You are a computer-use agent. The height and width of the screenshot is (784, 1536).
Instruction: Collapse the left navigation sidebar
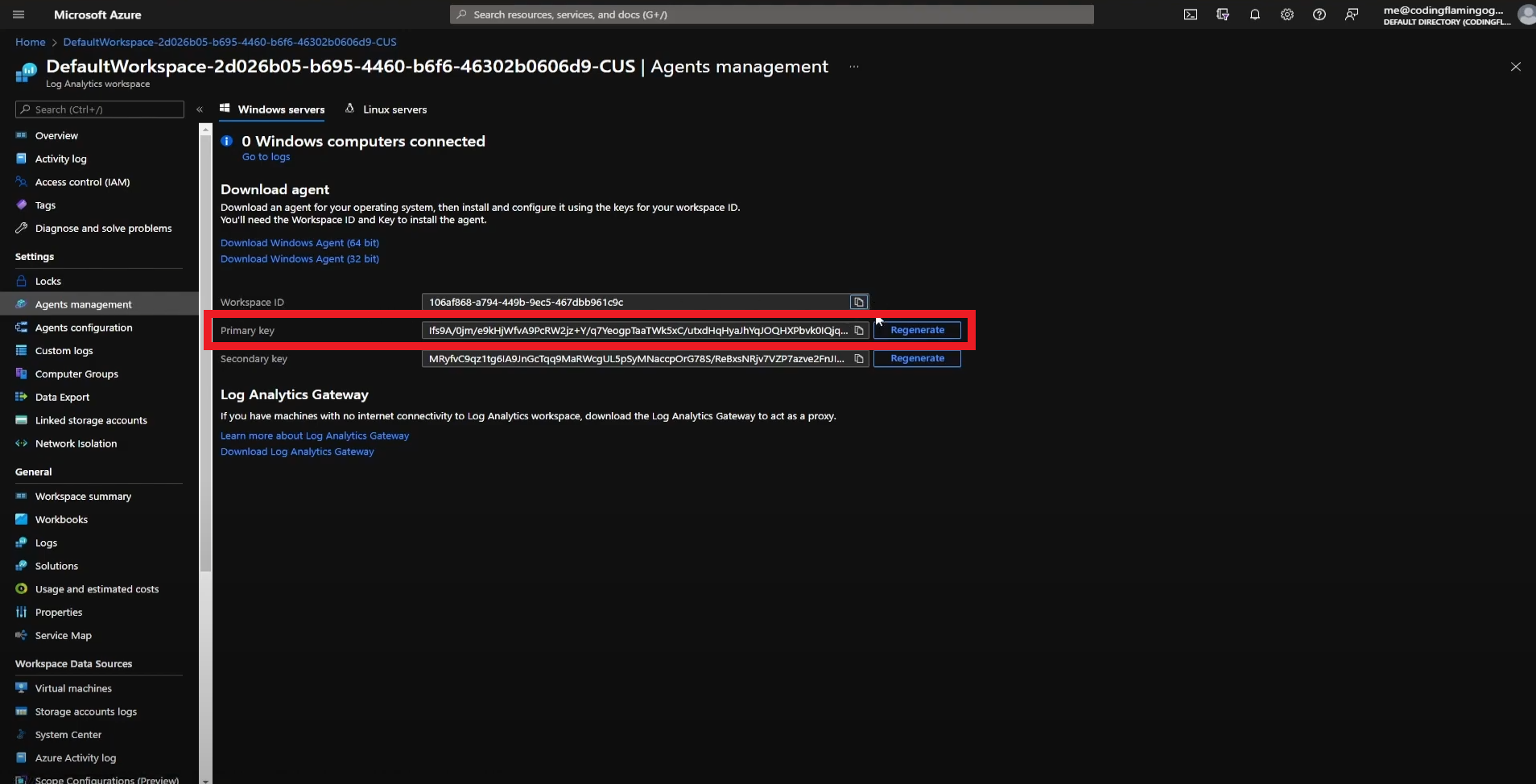pyautogui.click(x=200, y=109)
